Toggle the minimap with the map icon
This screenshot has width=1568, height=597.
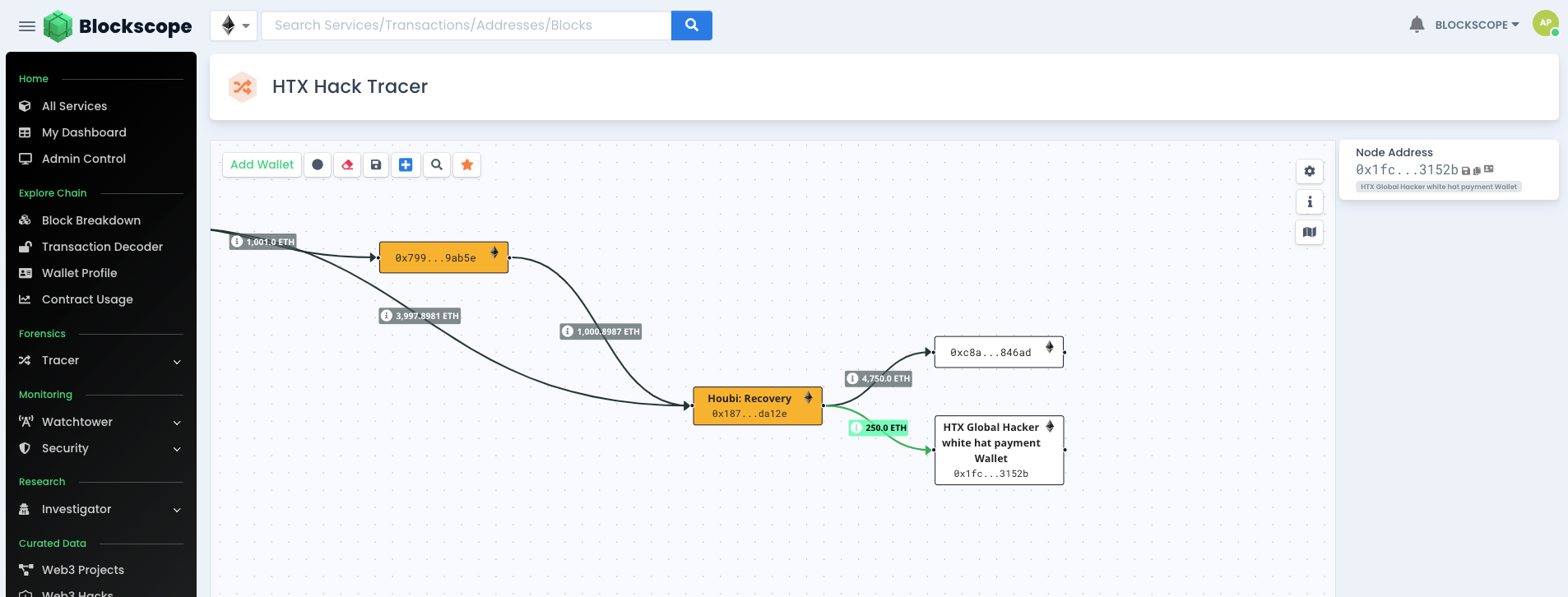pos(1310,232)
